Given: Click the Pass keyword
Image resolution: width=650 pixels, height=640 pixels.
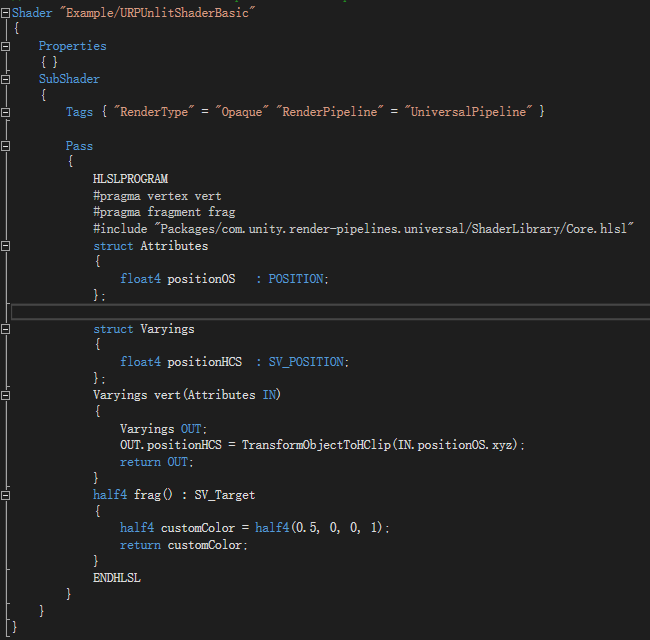Looking at the screenshot, I should pos(79,146).
